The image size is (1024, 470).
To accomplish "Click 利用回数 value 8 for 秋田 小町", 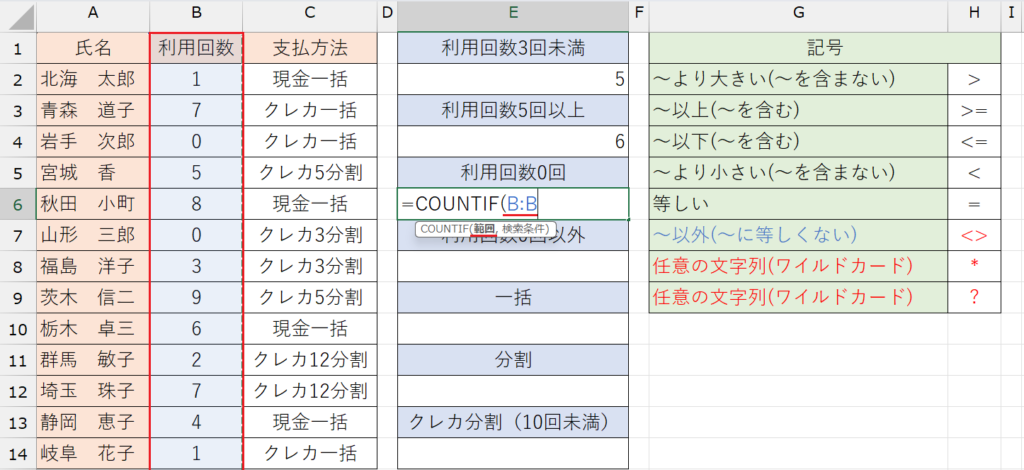I will coord(196,204).
